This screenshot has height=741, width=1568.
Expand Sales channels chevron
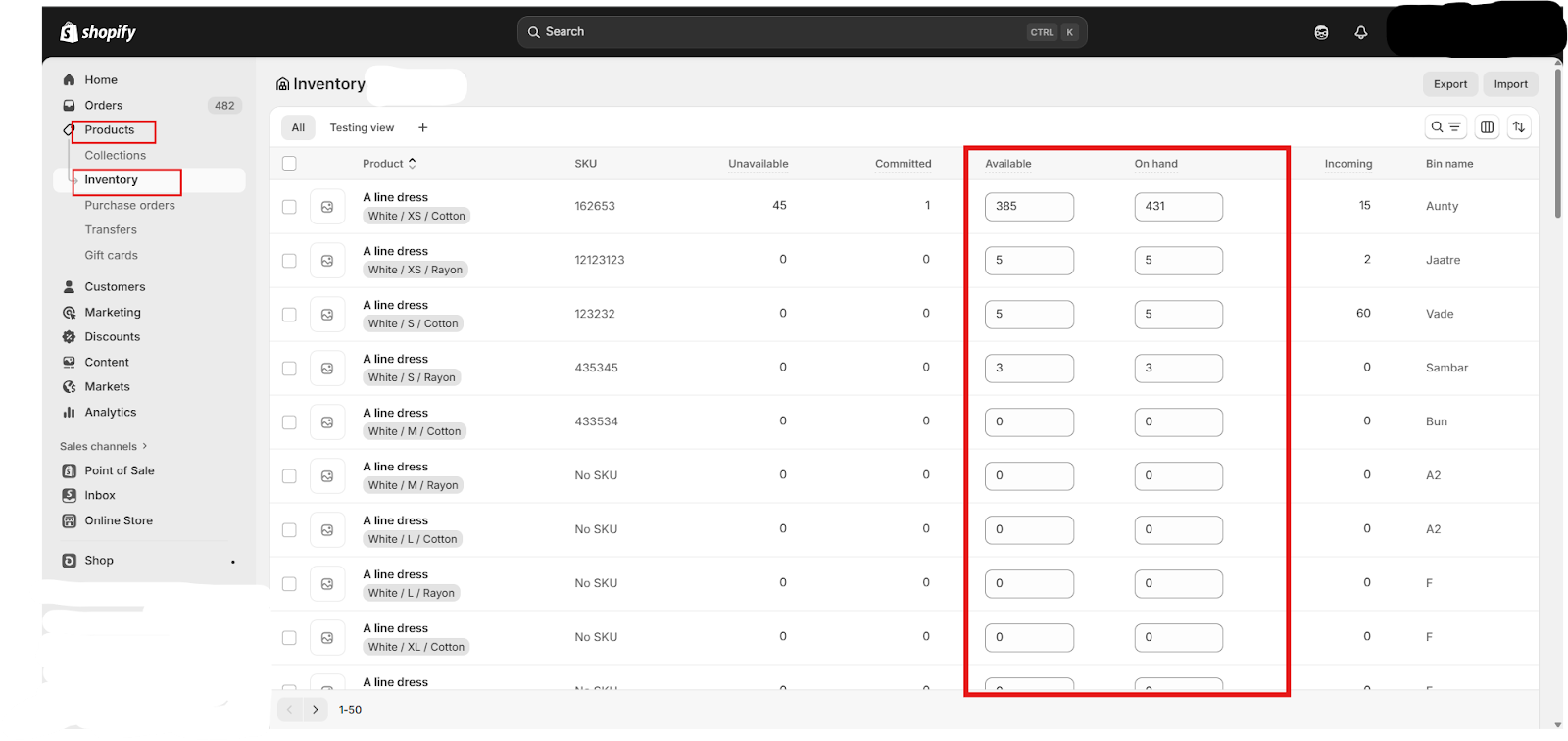tap(145, 446)
